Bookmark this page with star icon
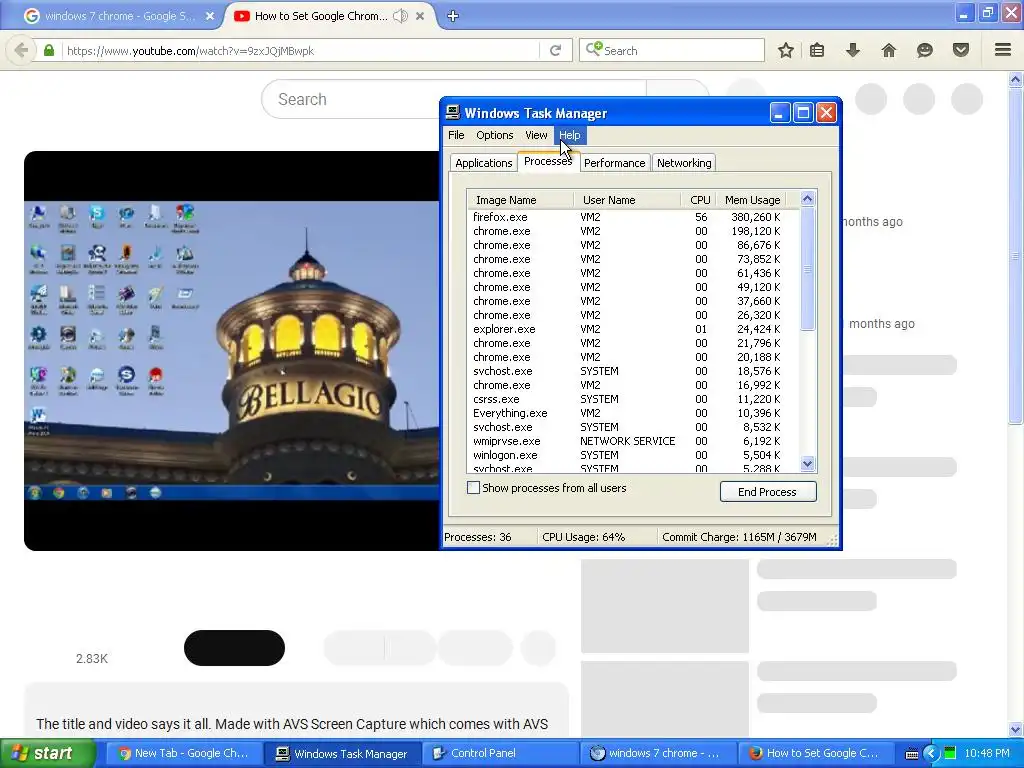 tap(786, 50)
